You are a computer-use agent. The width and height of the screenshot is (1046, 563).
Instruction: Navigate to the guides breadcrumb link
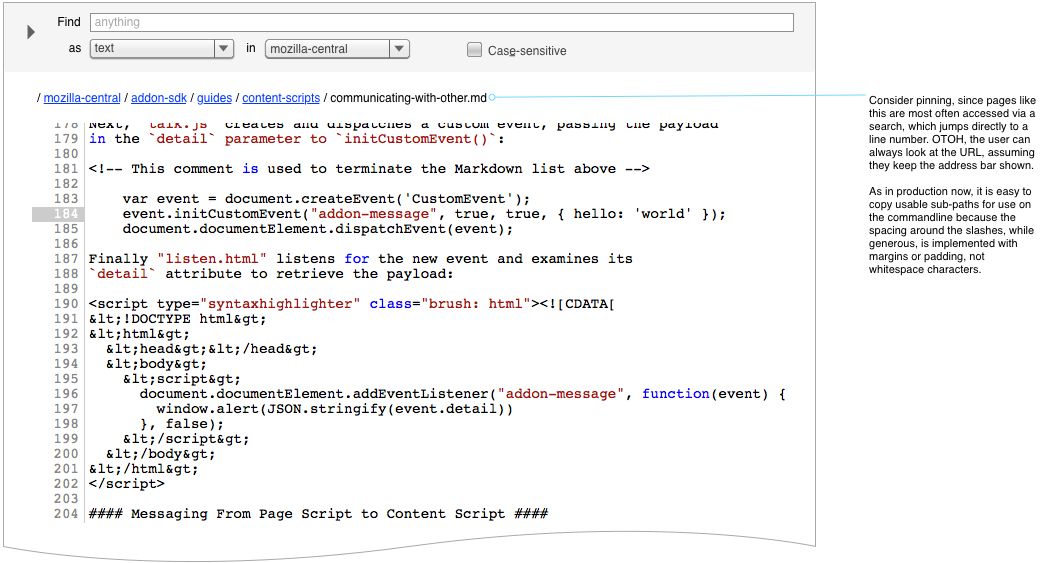(x=214, y=98)
